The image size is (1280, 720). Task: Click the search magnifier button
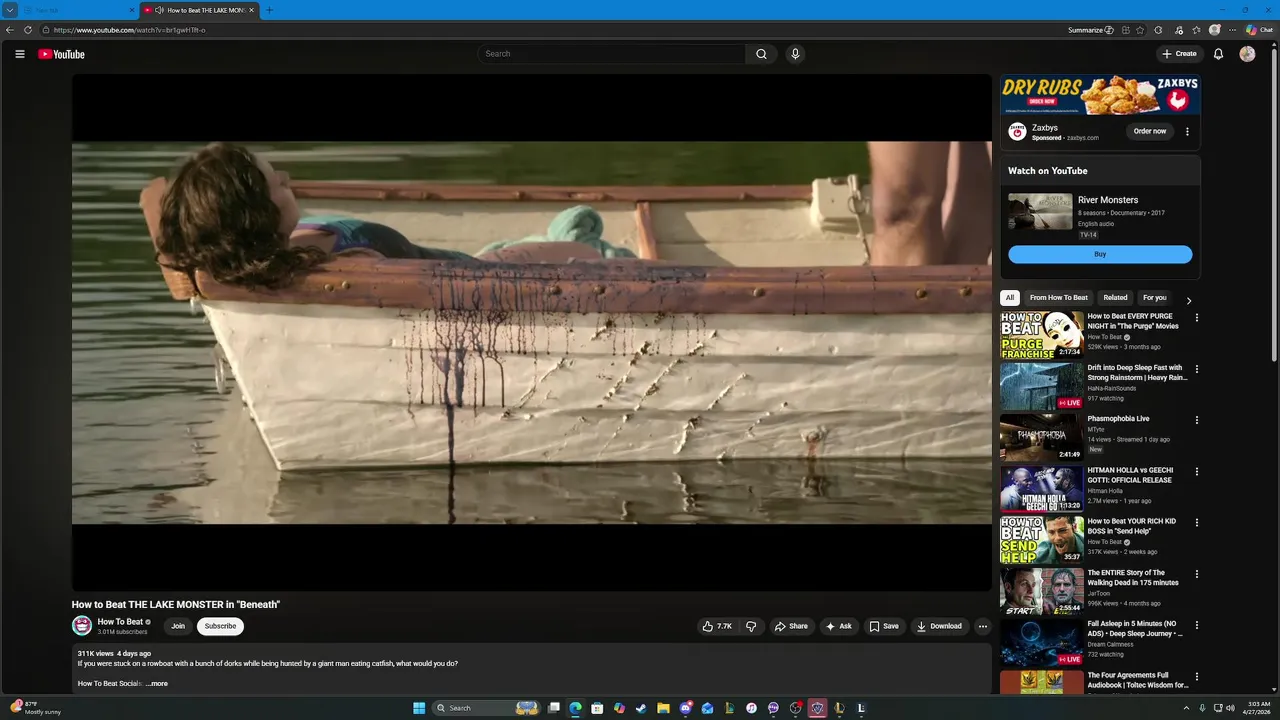(x=761, y=54)
